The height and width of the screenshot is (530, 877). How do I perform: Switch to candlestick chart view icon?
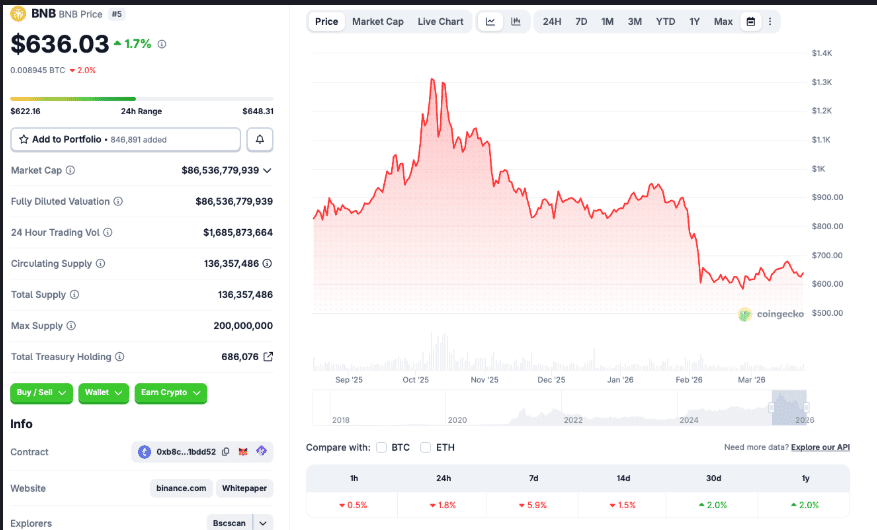[516, 21]
